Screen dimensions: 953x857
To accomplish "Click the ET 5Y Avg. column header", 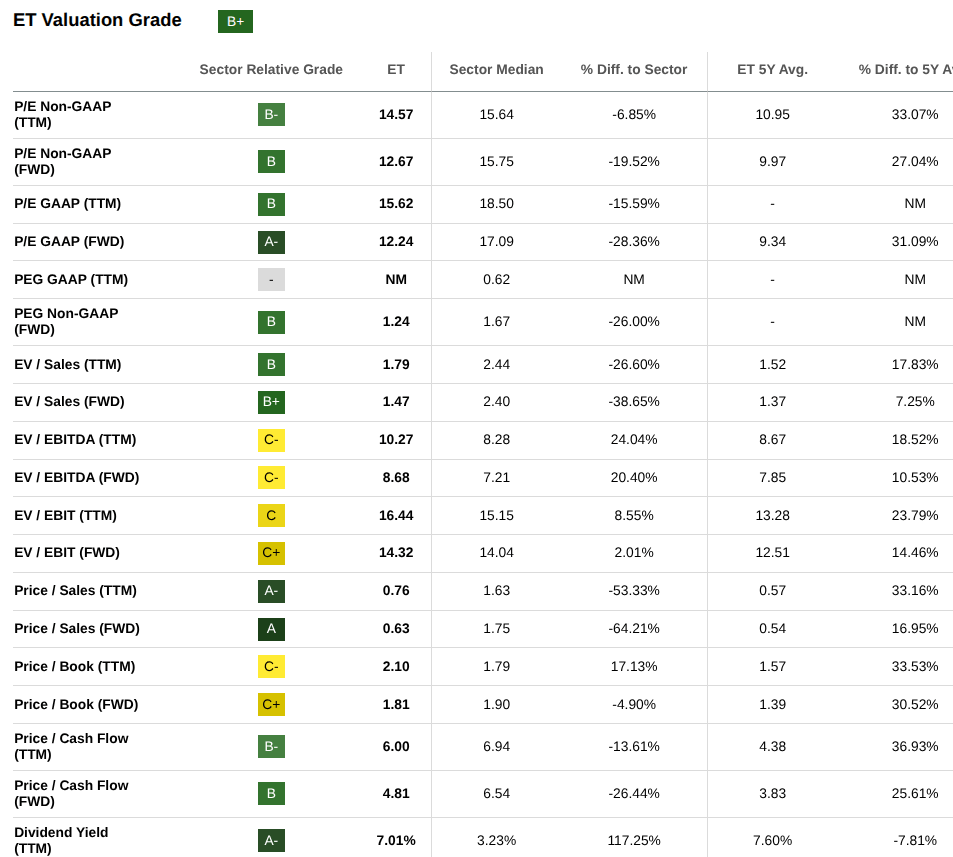I will click(x=772, y=70).
